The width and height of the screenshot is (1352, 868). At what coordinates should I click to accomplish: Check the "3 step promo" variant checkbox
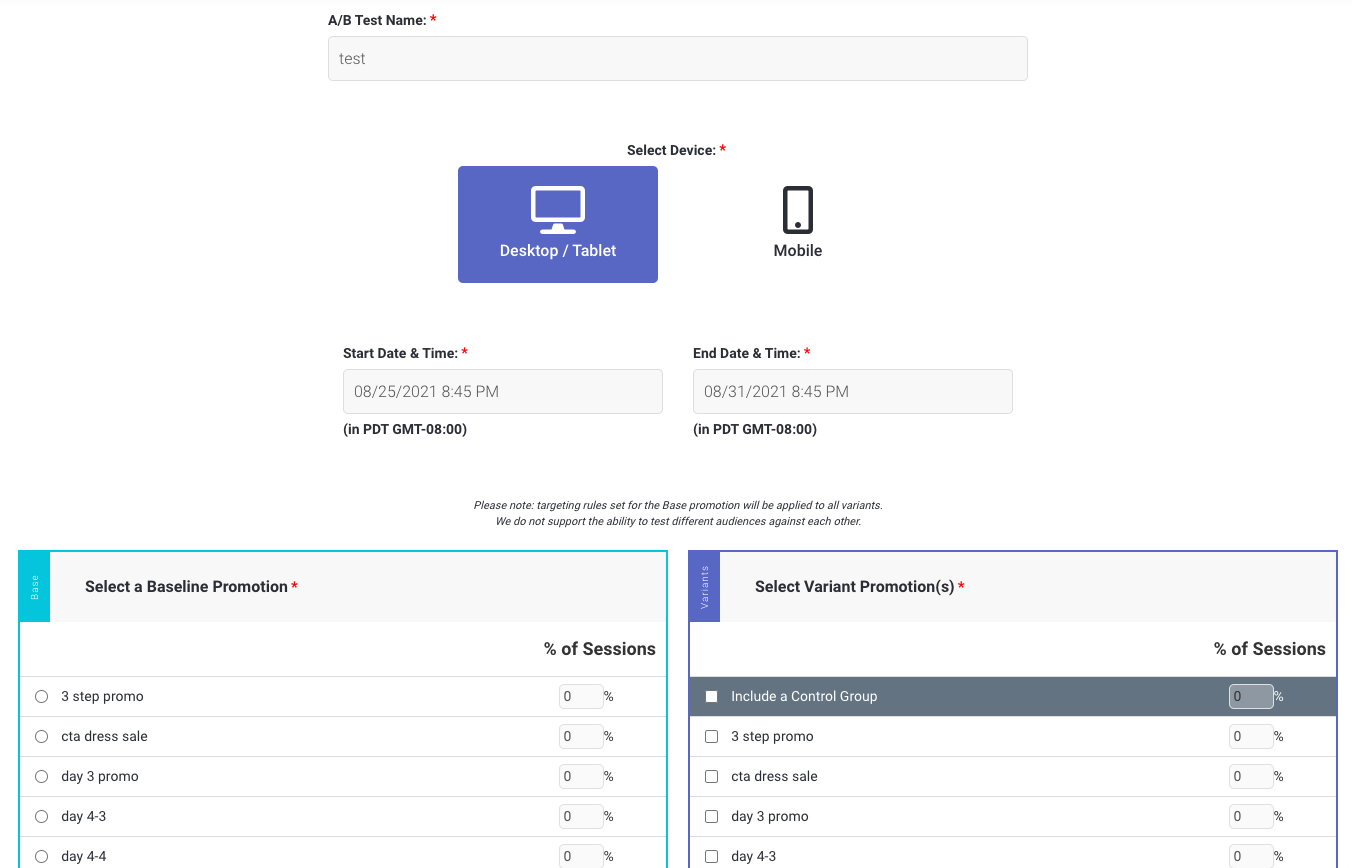coord(711,736)
